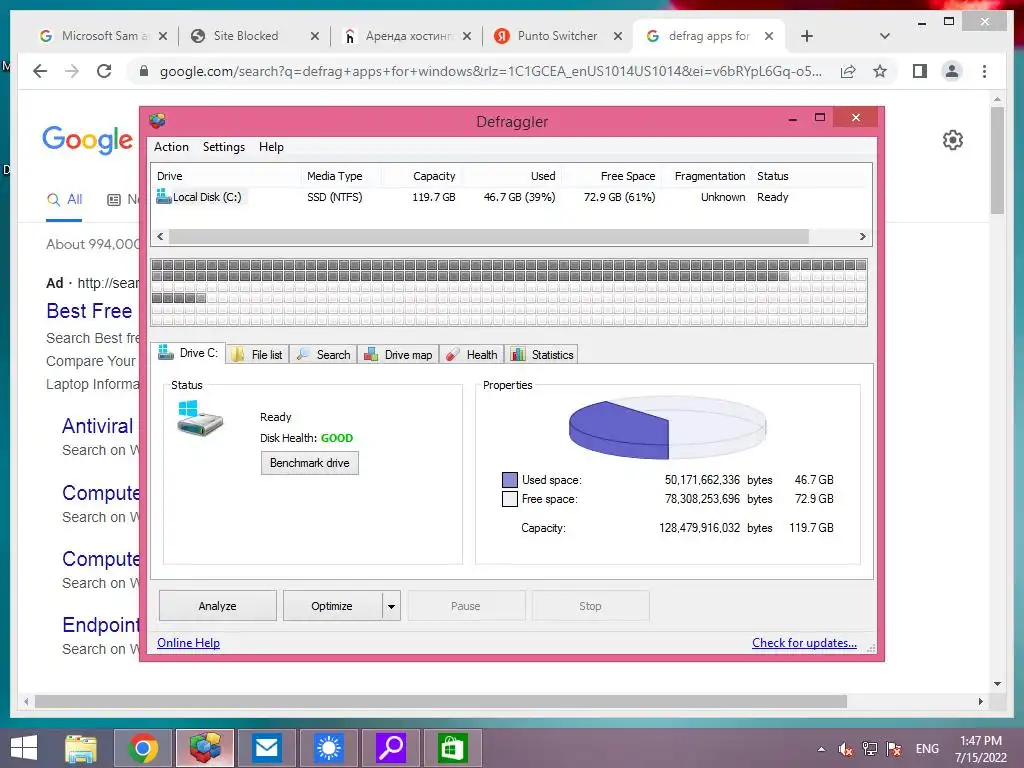Click the disk usage pie chart
Screen dimensions: 1024x768
pyautogui.click(x=667, y=429)
